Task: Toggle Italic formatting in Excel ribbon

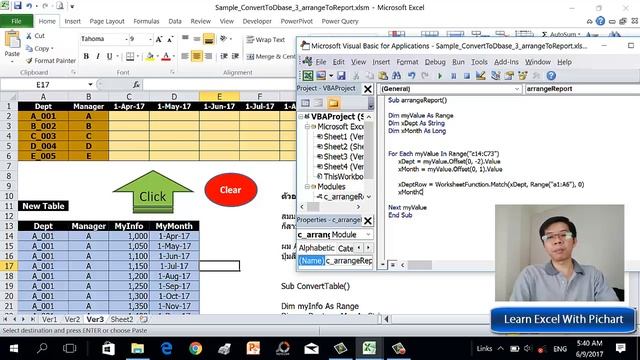Action: (98, 56)
